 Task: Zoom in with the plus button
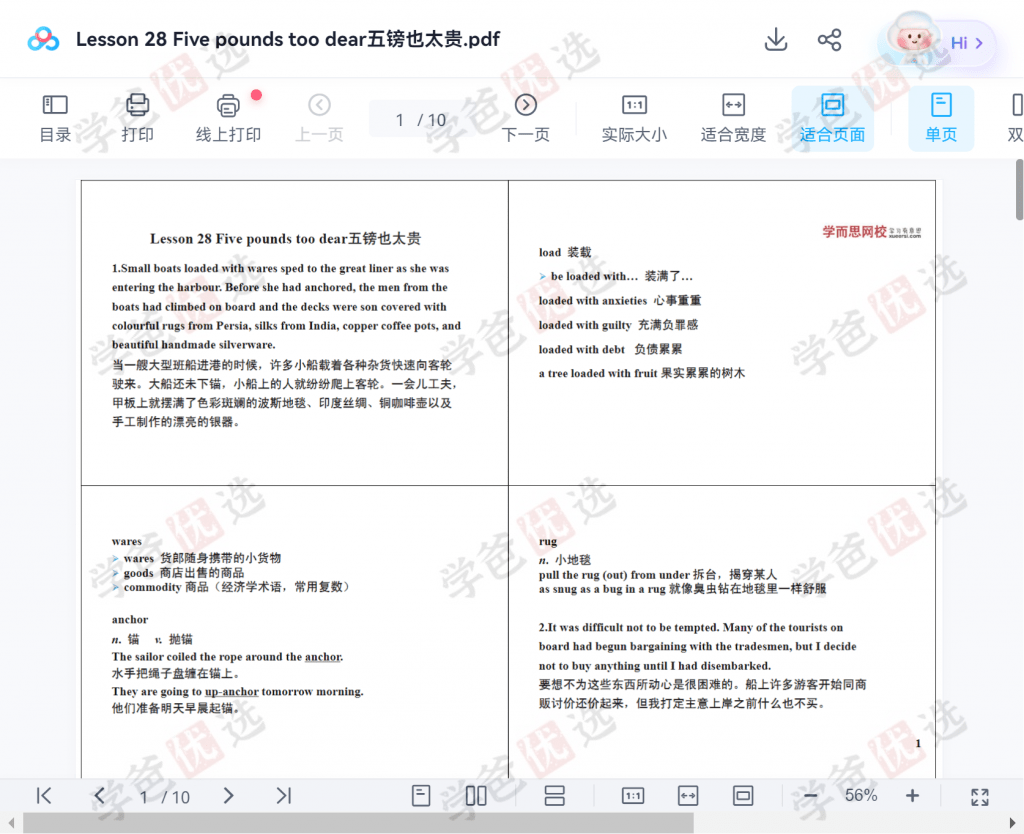[x=912, y=795]
